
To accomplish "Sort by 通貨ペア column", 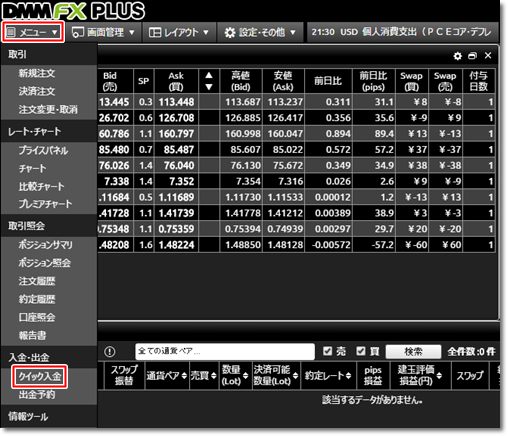I will [167, 376].
